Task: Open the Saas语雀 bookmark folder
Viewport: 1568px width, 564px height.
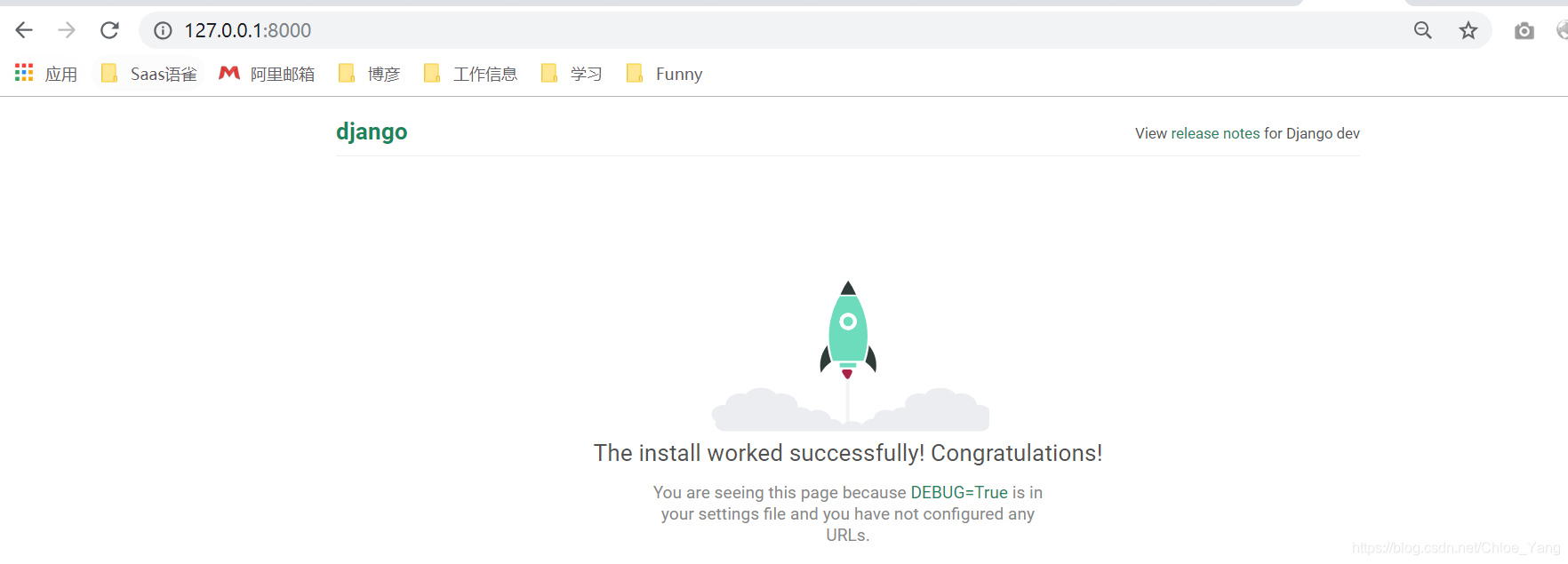Action: point(149,74)
